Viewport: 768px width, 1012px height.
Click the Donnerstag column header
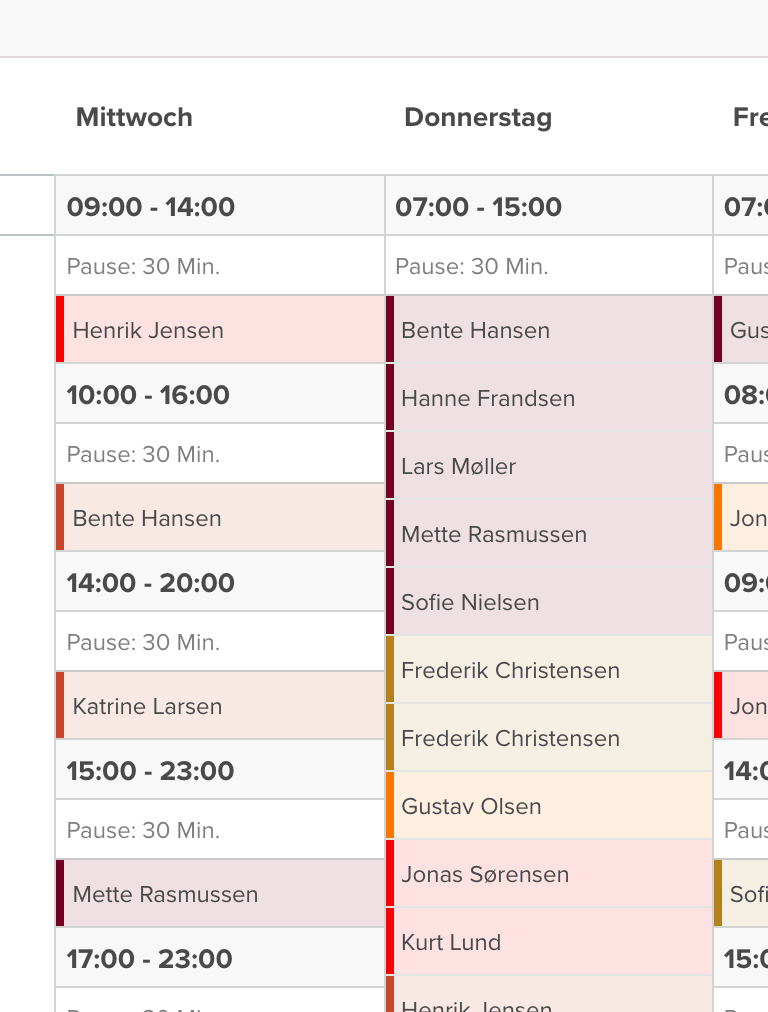point(477,117)
